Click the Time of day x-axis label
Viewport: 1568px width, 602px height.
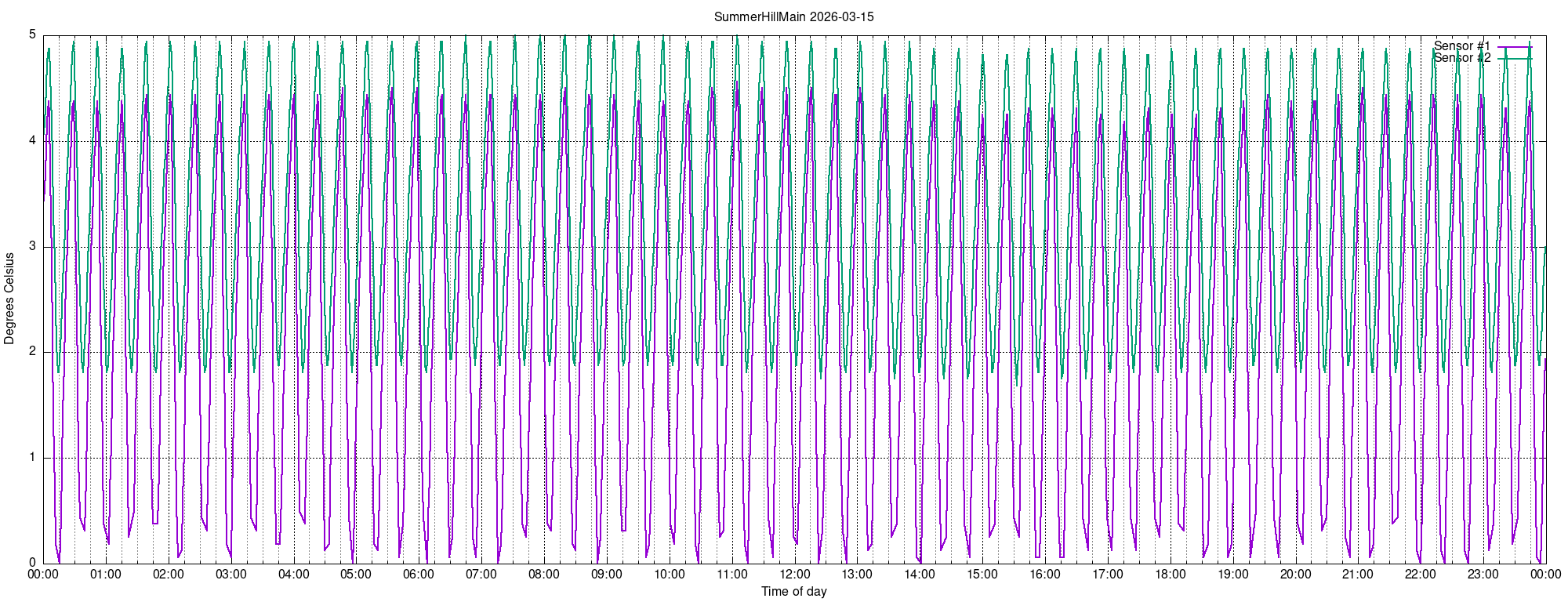(x=793, y=592)
